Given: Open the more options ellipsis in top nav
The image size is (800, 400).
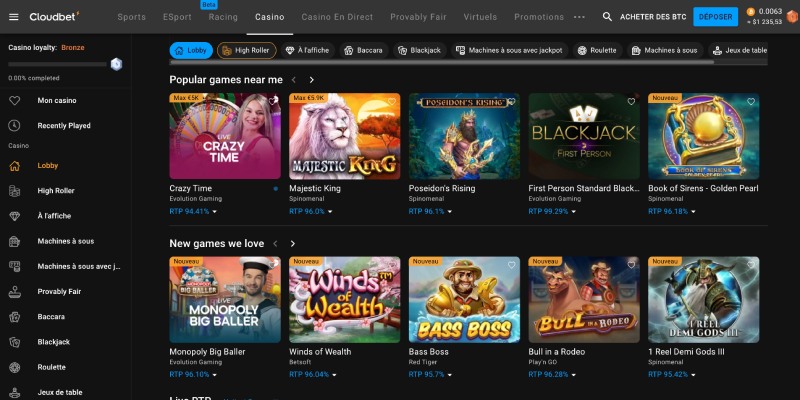Looking at the screenshot, I should tap(579, 17).
